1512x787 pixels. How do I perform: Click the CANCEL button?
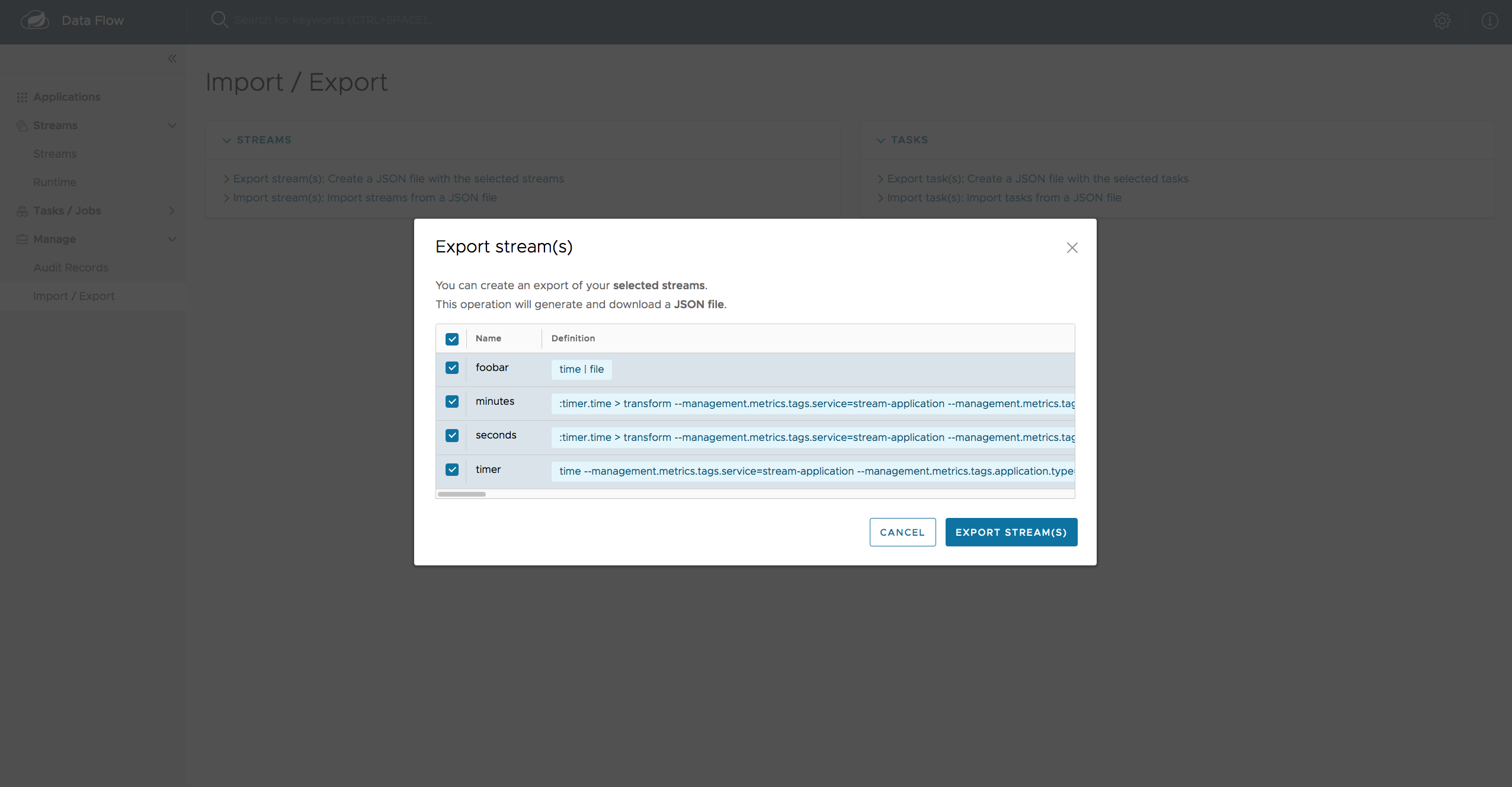click(901, 532)
